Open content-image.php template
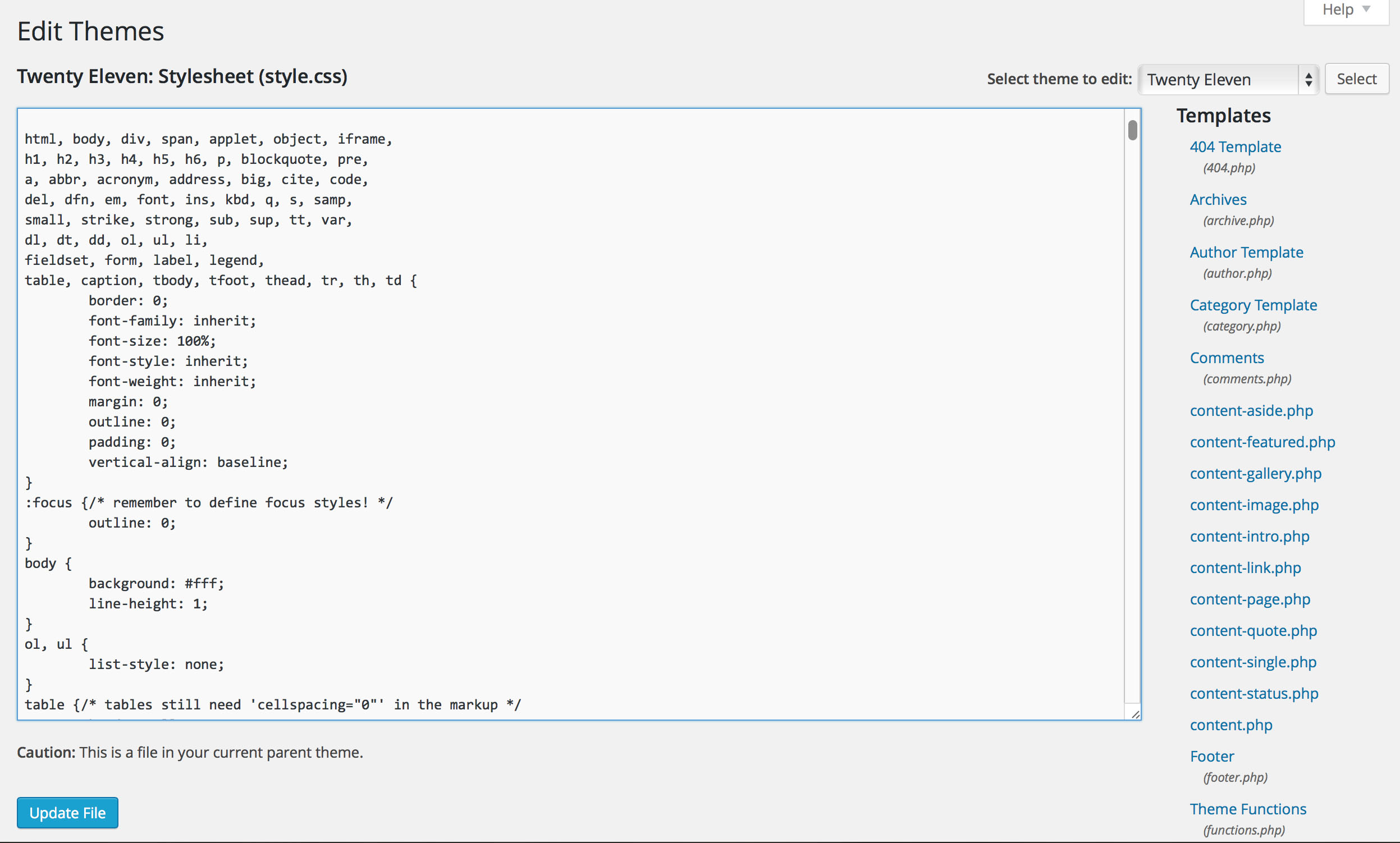Viewport: 1400px width, 843px height. pyautogui.click(x=1254, y=505)
